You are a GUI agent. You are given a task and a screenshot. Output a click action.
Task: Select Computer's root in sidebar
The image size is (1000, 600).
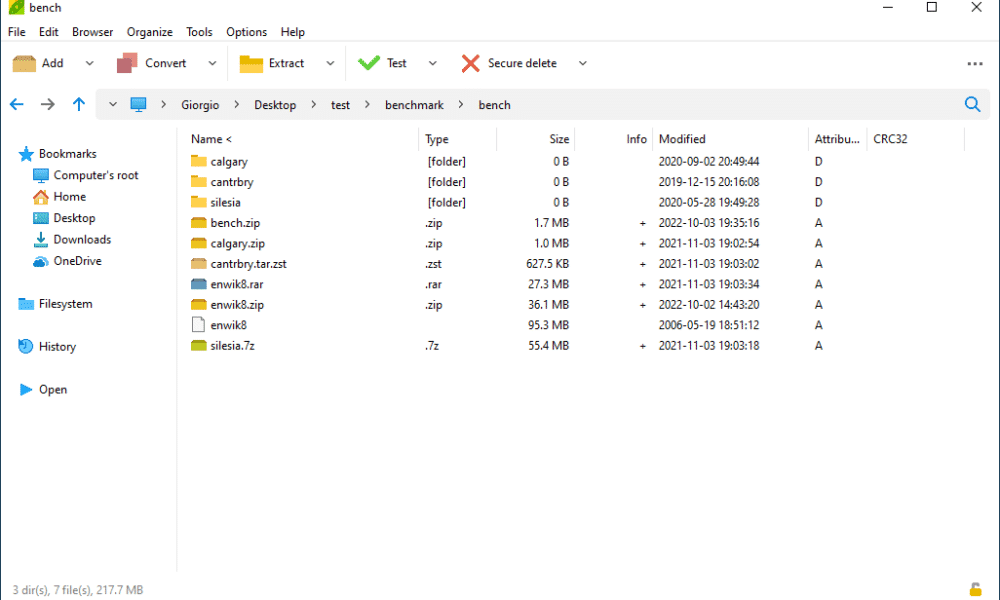96,175
